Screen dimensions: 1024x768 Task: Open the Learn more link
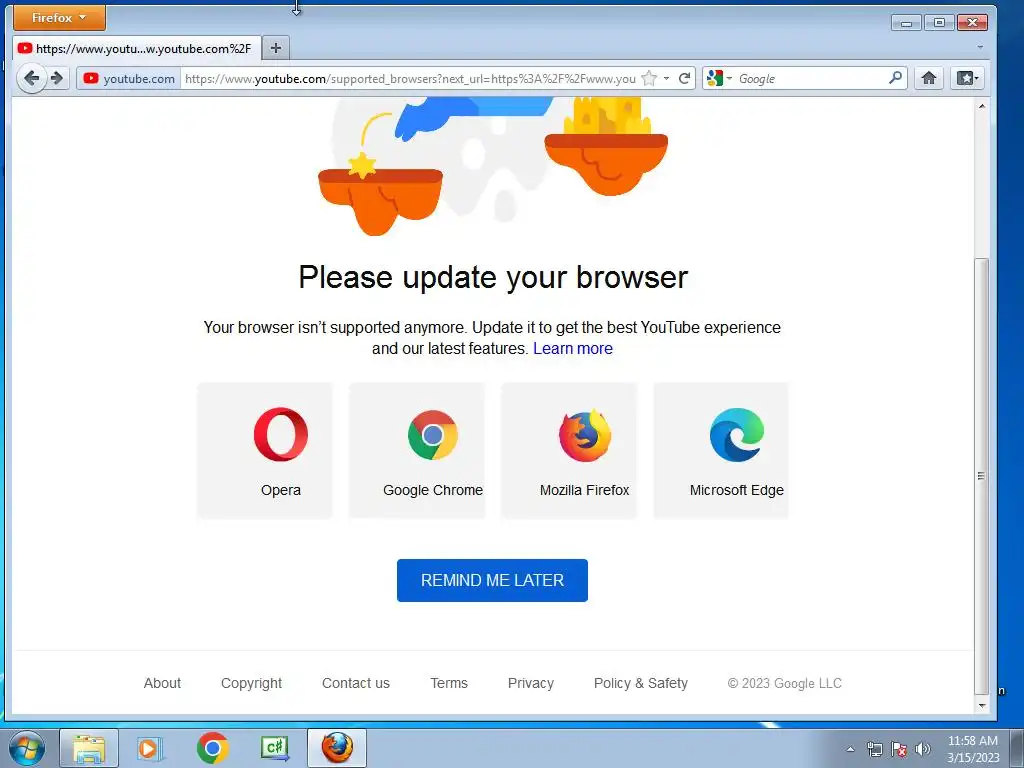(x=573, y=348)
